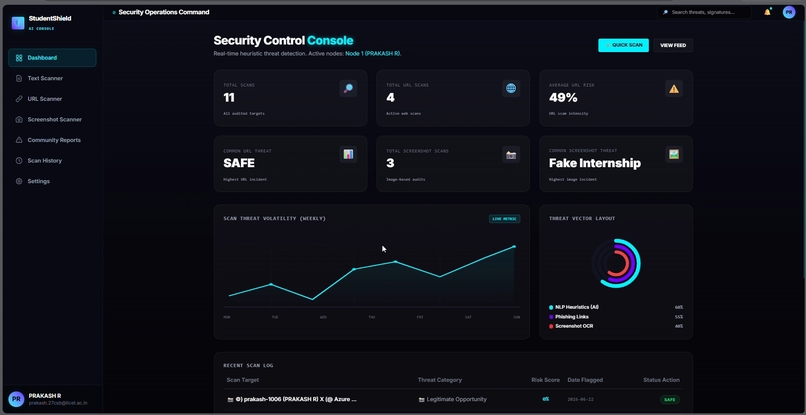Click the Common URL Threat chart icon
The width and height of the screenshot is (806, 415).
[348, 154]
